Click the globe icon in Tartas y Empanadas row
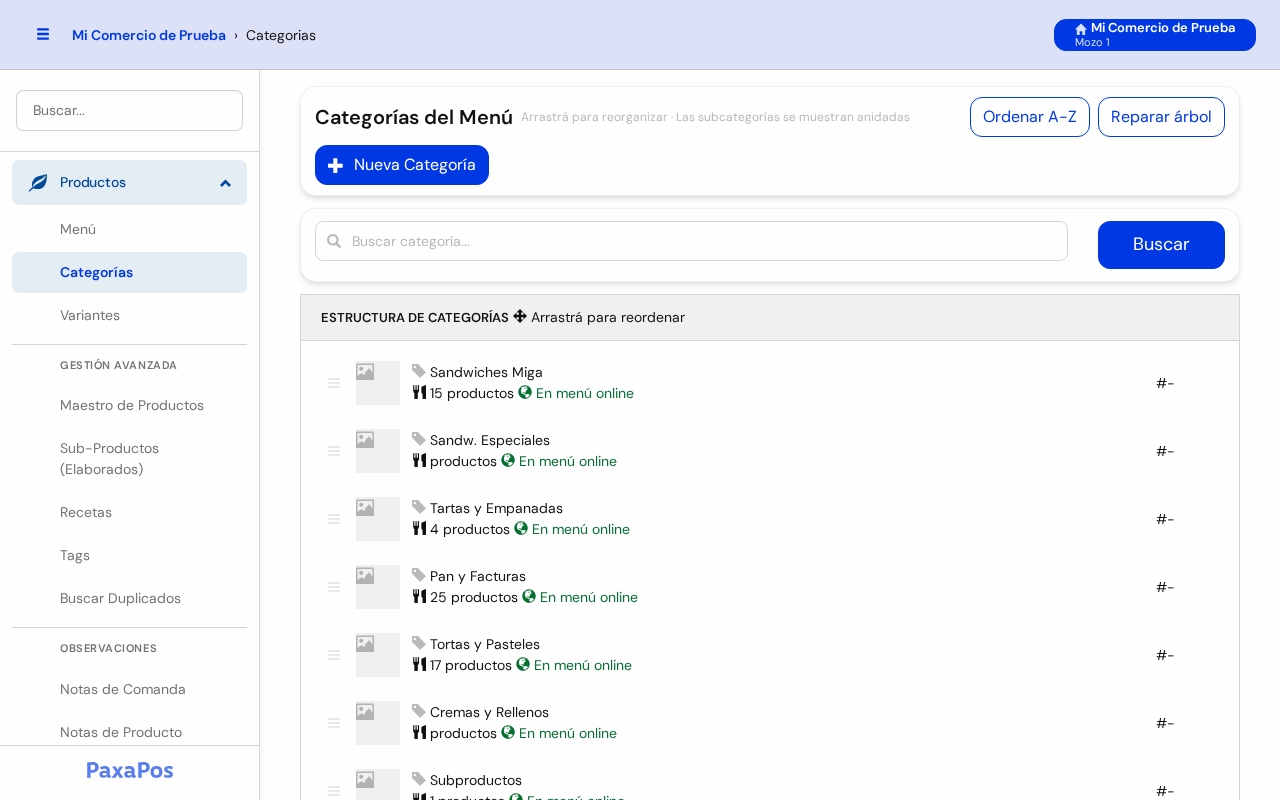Image resolution: width=1280 pixels, height=800 pixels. click(x=521, y=528)
